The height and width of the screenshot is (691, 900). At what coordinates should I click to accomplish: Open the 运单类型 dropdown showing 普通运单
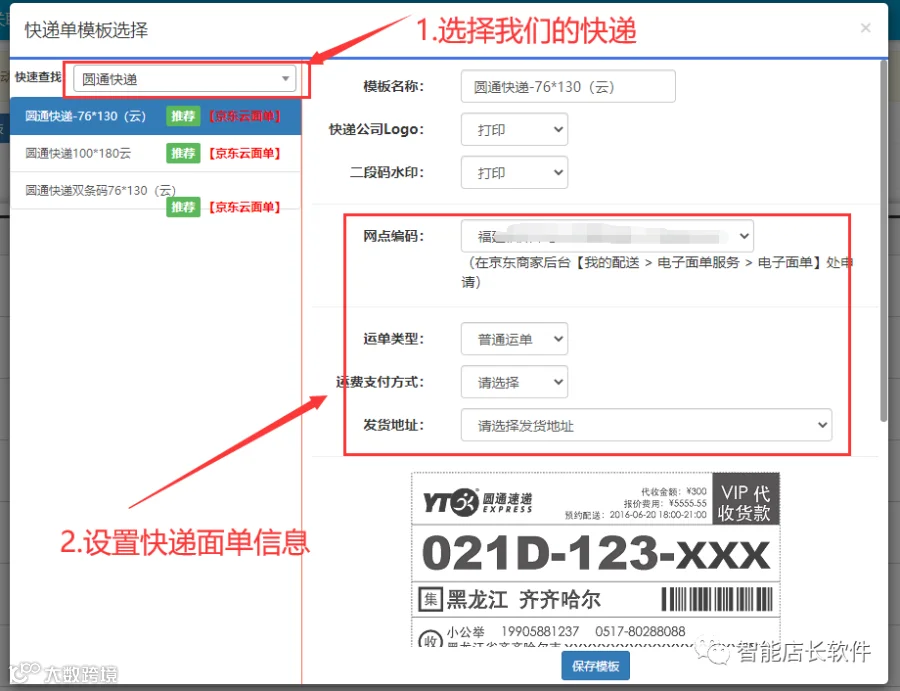(514, 339)
